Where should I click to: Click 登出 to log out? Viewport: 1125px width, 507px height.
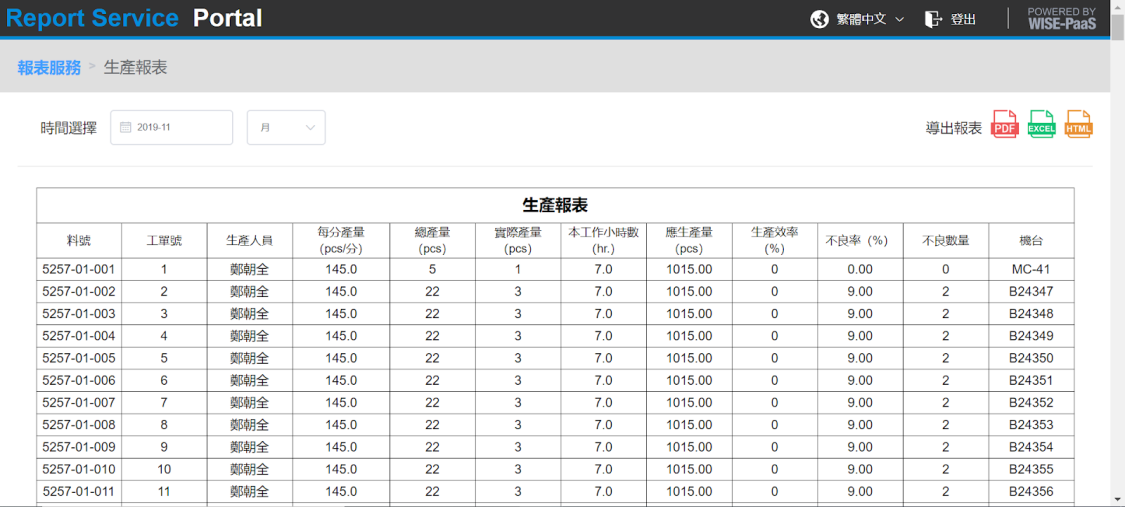pyautogui.click(x=963, y=19)
